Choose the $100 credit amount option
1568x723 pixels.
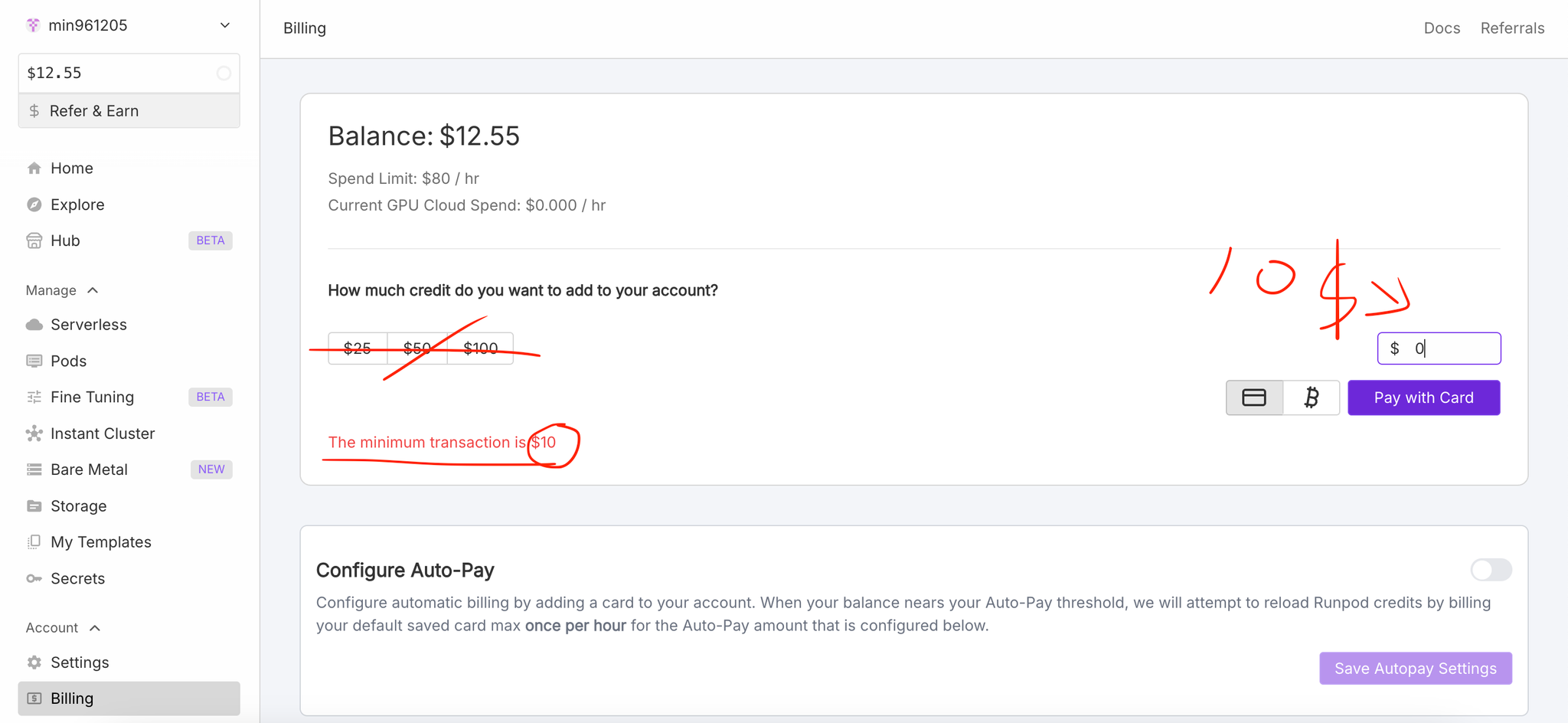point(480,348)
